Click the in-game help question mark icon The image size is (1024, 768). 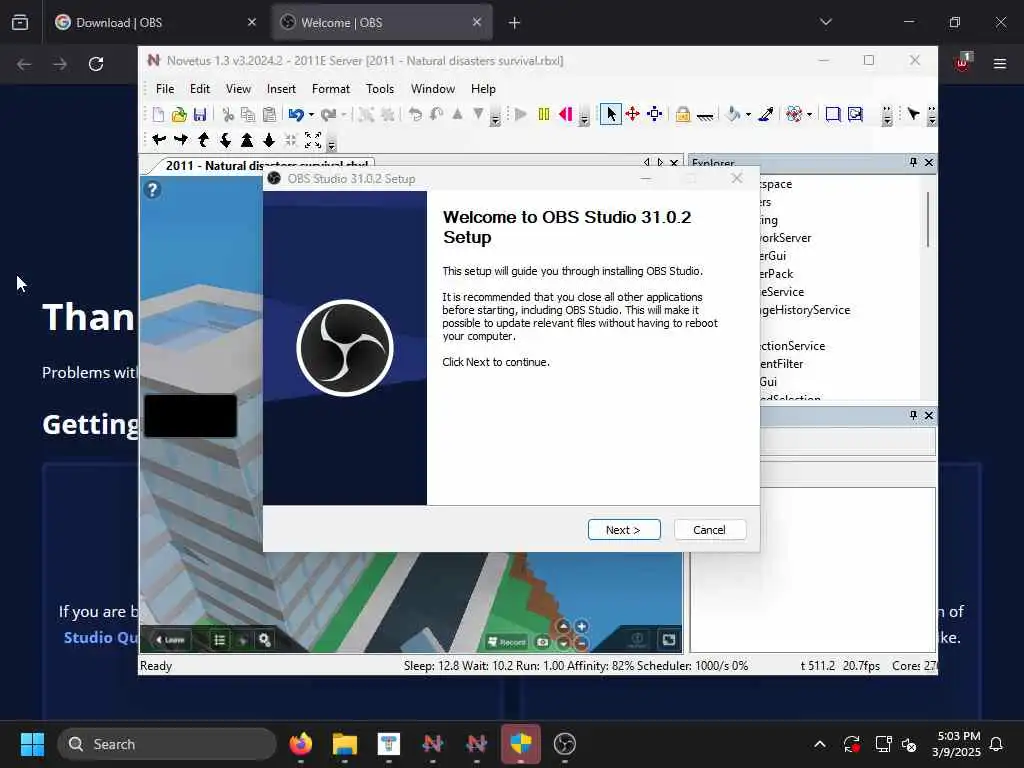(x=152, y=190)
